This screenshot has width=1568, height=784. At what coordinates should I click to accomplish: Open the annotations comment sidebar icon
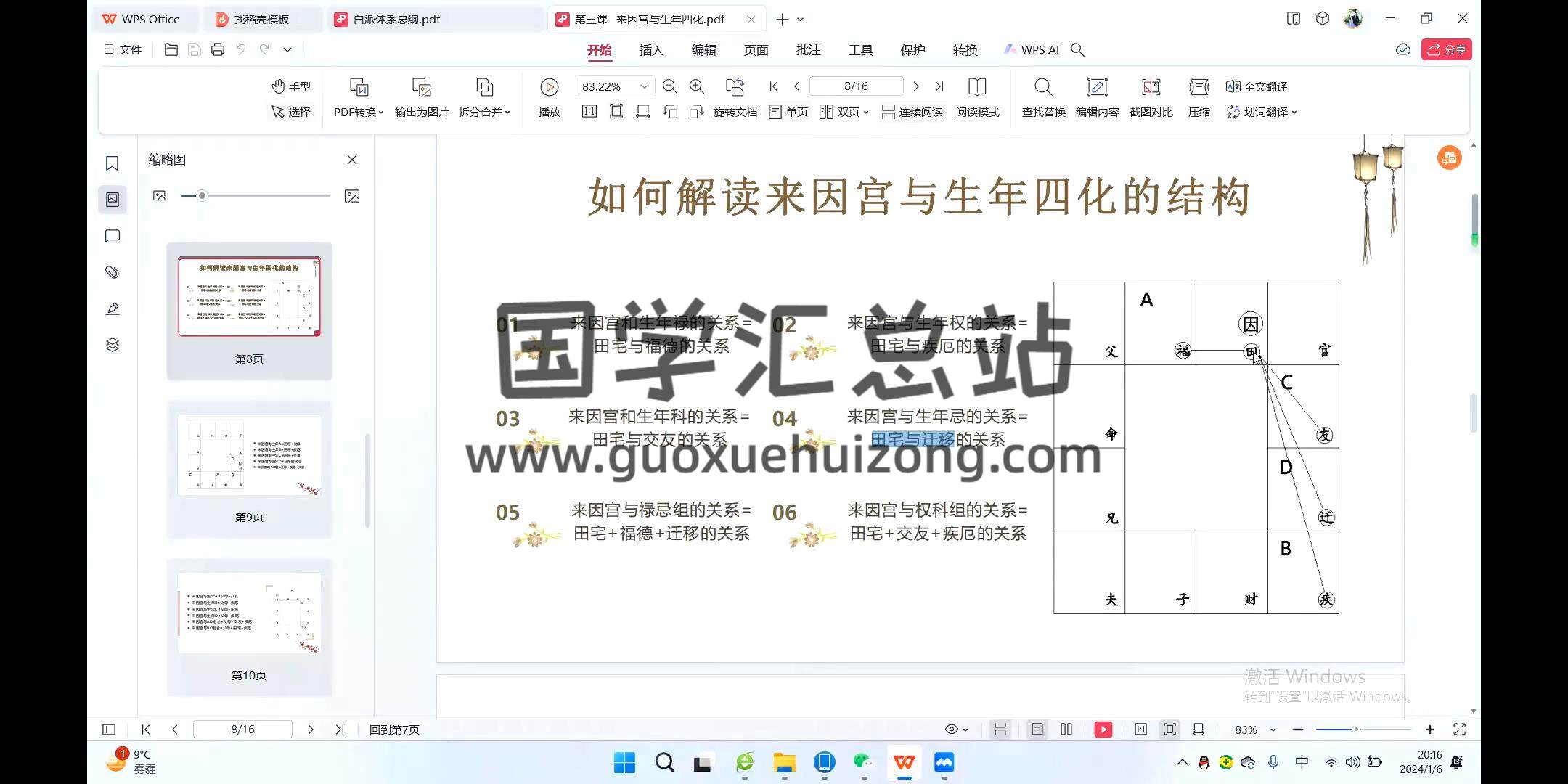pos(112,236)
